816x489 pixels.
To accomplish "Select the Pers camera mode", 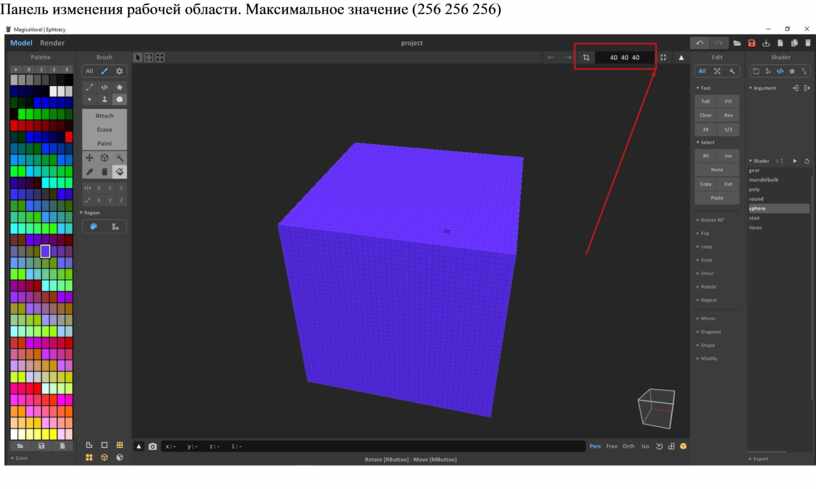I will pyautogui.click(x=595, y=446).
